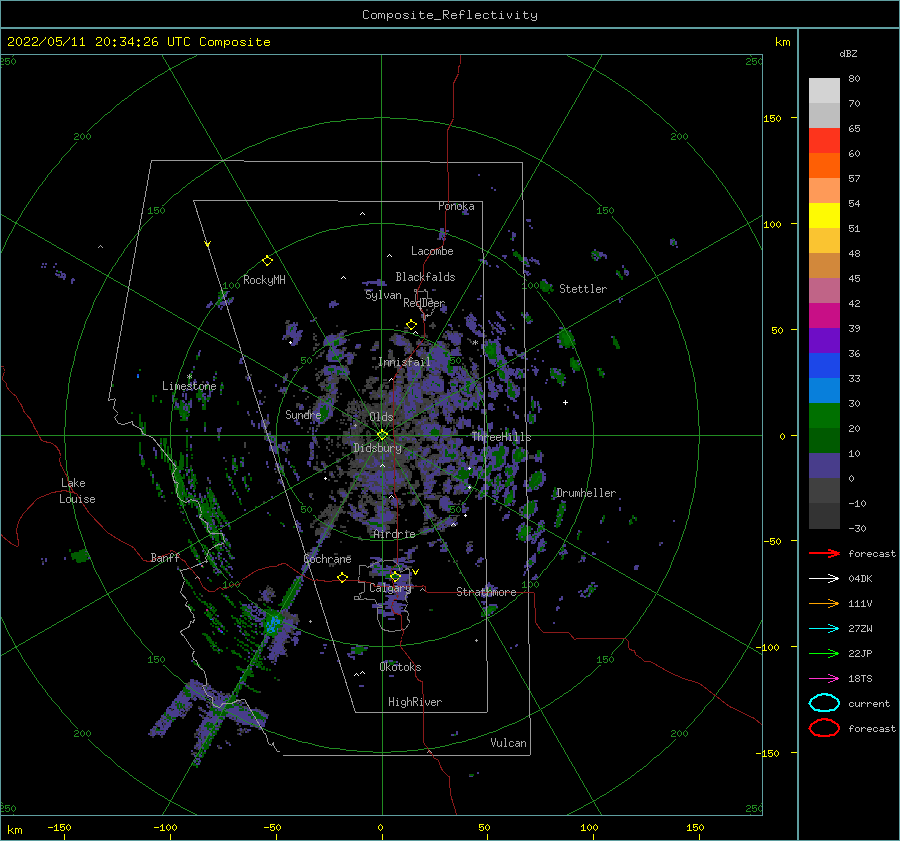
Task: Select the blue 36 dBZ color swatch
Action: click(x=824, y=366)
